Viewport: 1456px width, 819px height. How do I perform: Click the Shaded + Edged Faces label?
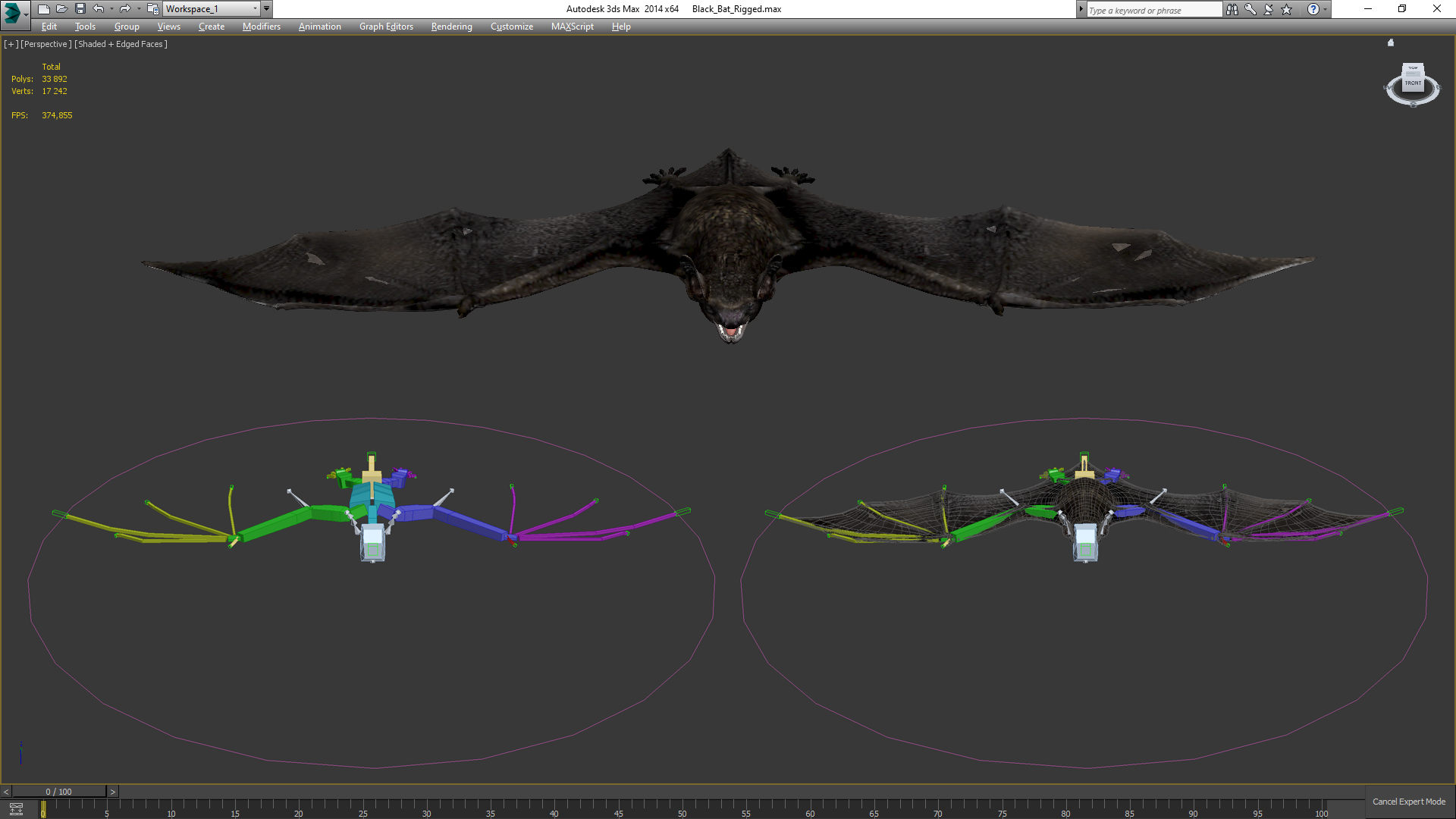point(121,44)
